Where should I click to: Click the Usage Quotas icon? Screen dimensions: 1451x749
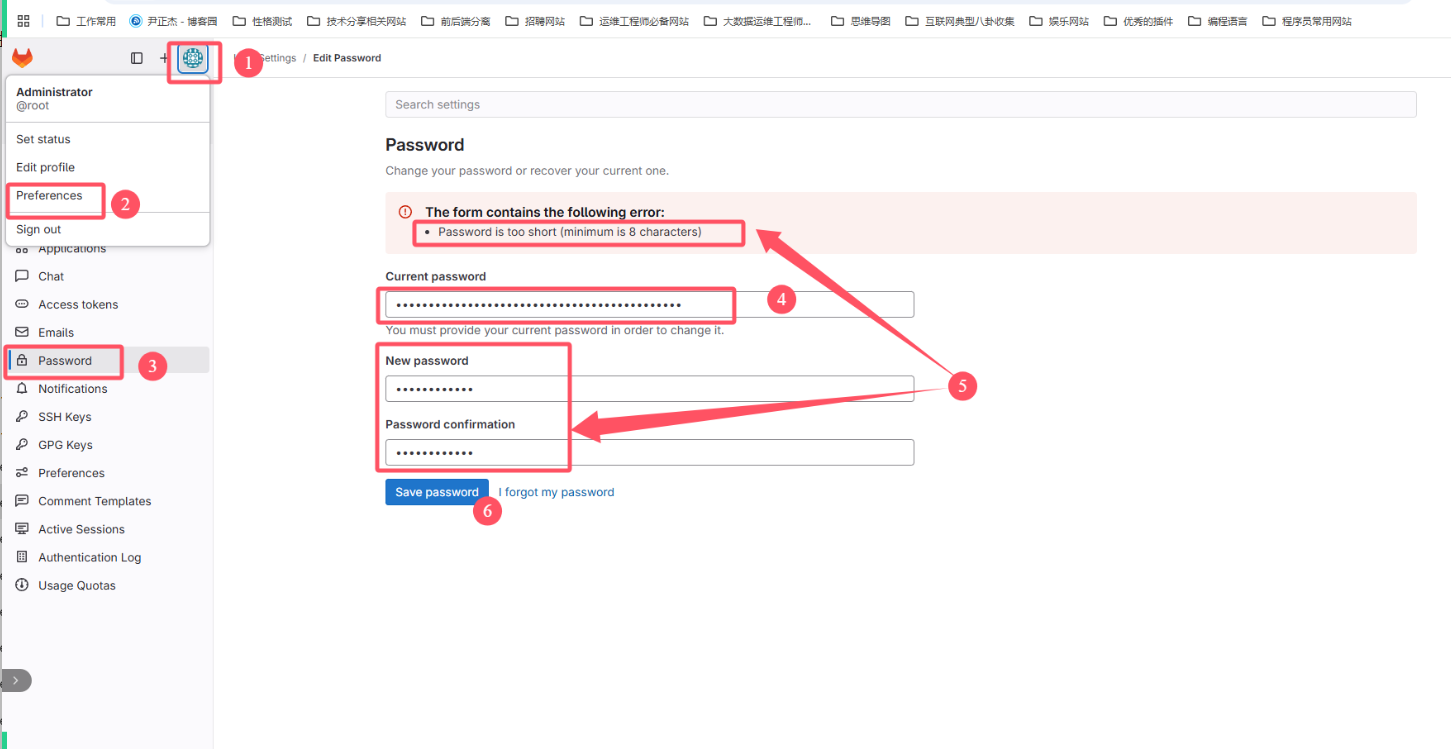point(22,585)
